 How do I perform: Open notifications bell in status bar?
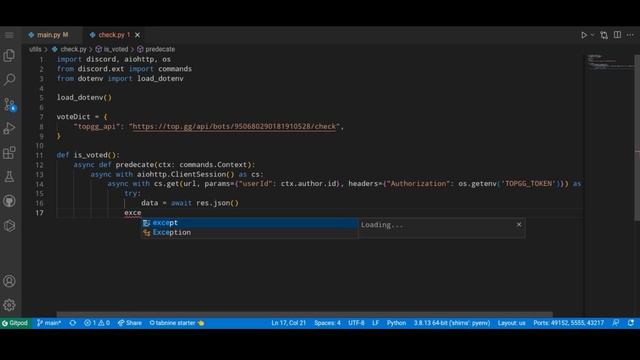(x=631, y=323)
